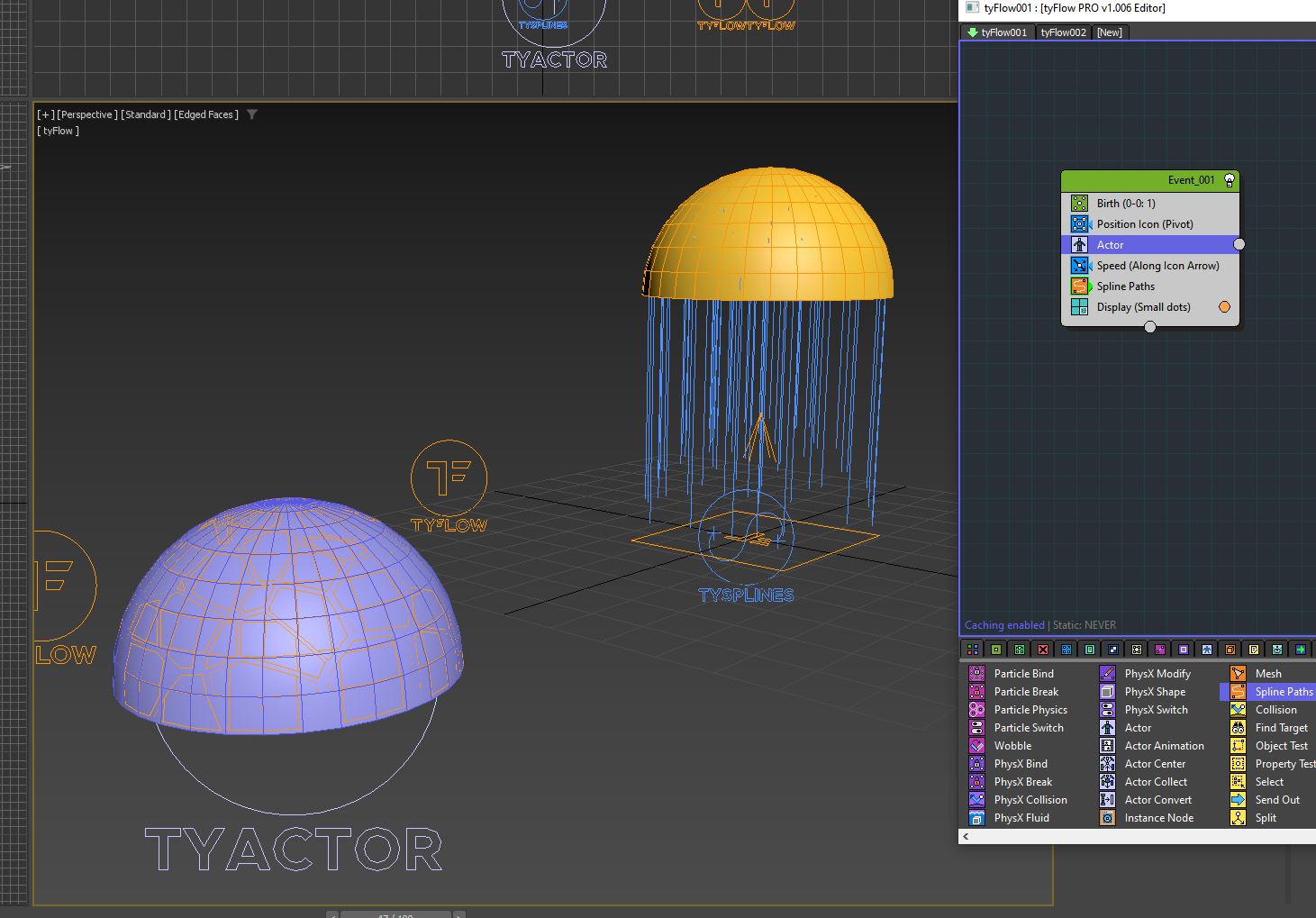Select the Wobble operator

pyautogui.click(x=1000, y=746)
